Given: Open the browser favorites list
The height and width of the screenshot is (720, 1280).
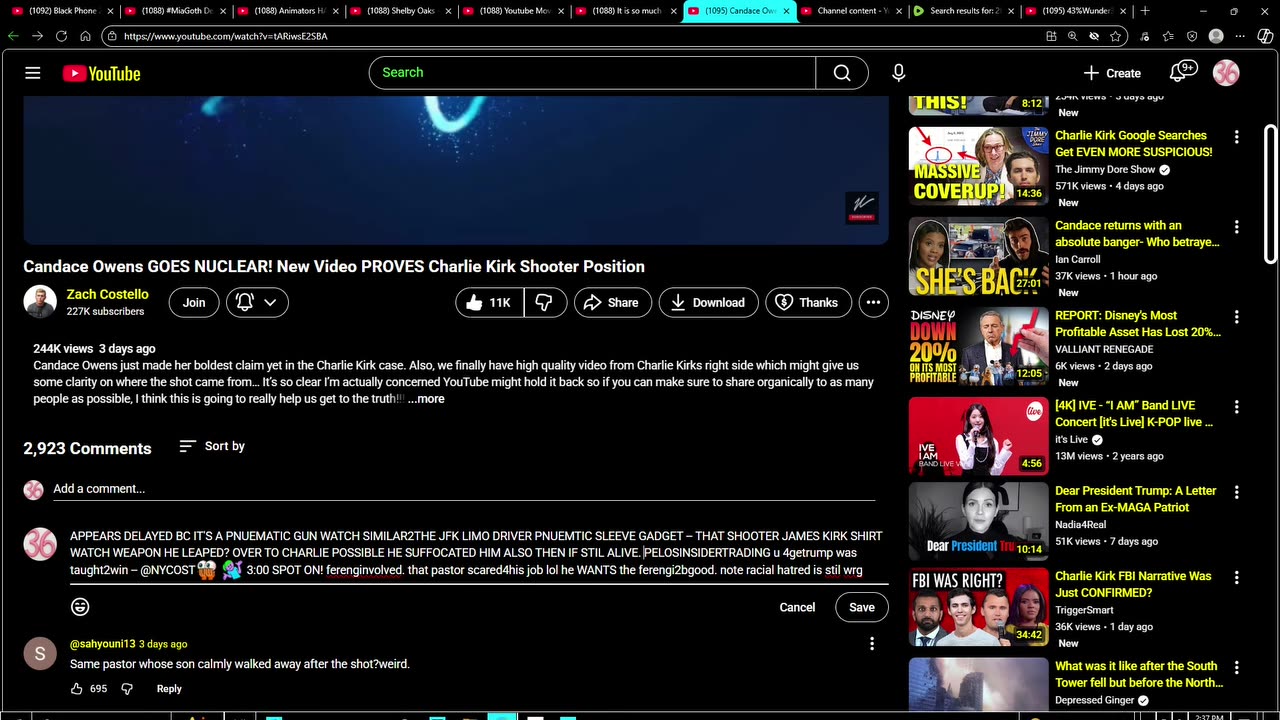Looking at the screenshot, I should [1168, 36].
